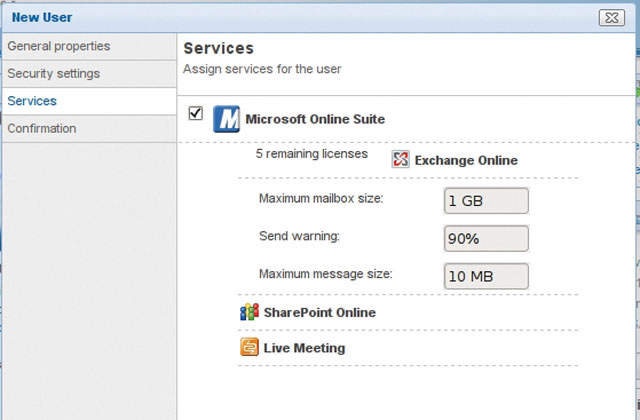Click the 'Assign services for the user' text
The width and height of the screenshot is (640, 420).
point(262,69)
